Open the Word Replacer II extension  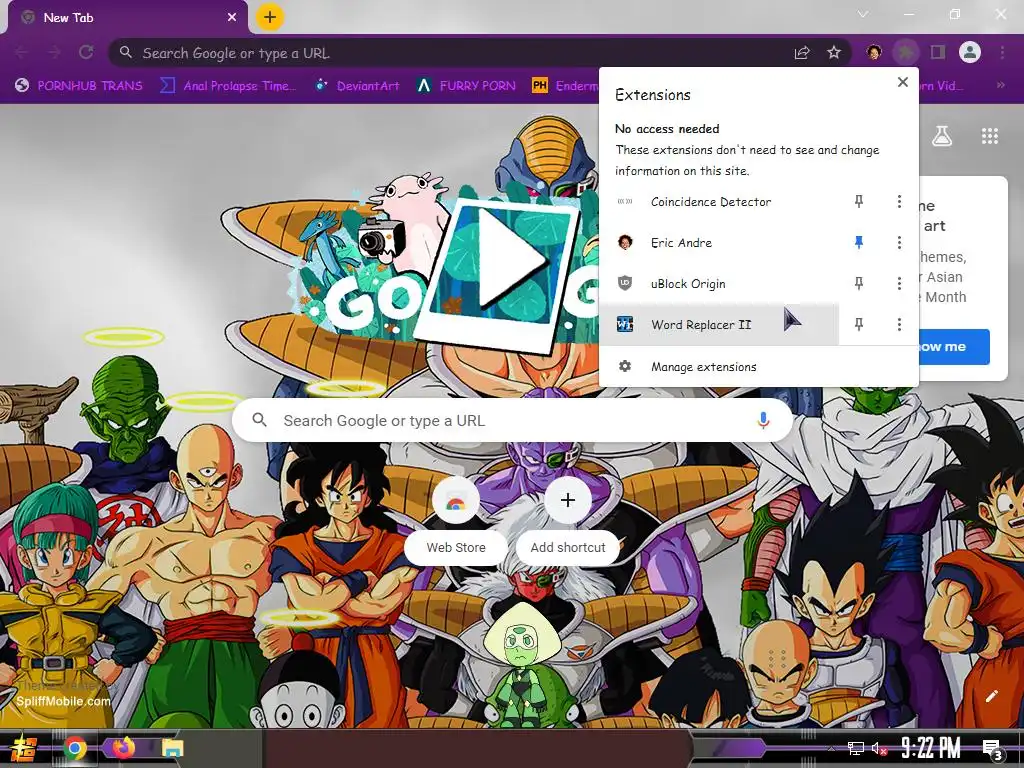(718, 325)
